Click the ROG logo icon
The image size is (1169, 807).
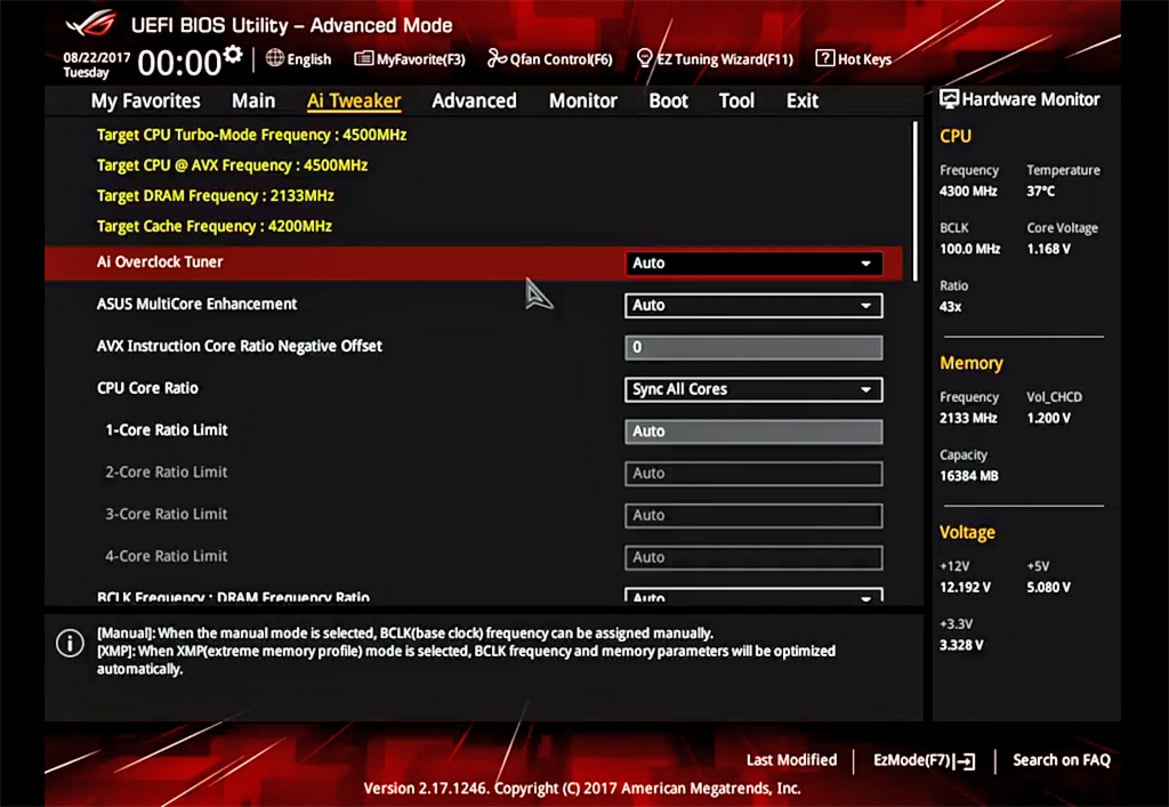pyautogui.click(x=92, y=24)
